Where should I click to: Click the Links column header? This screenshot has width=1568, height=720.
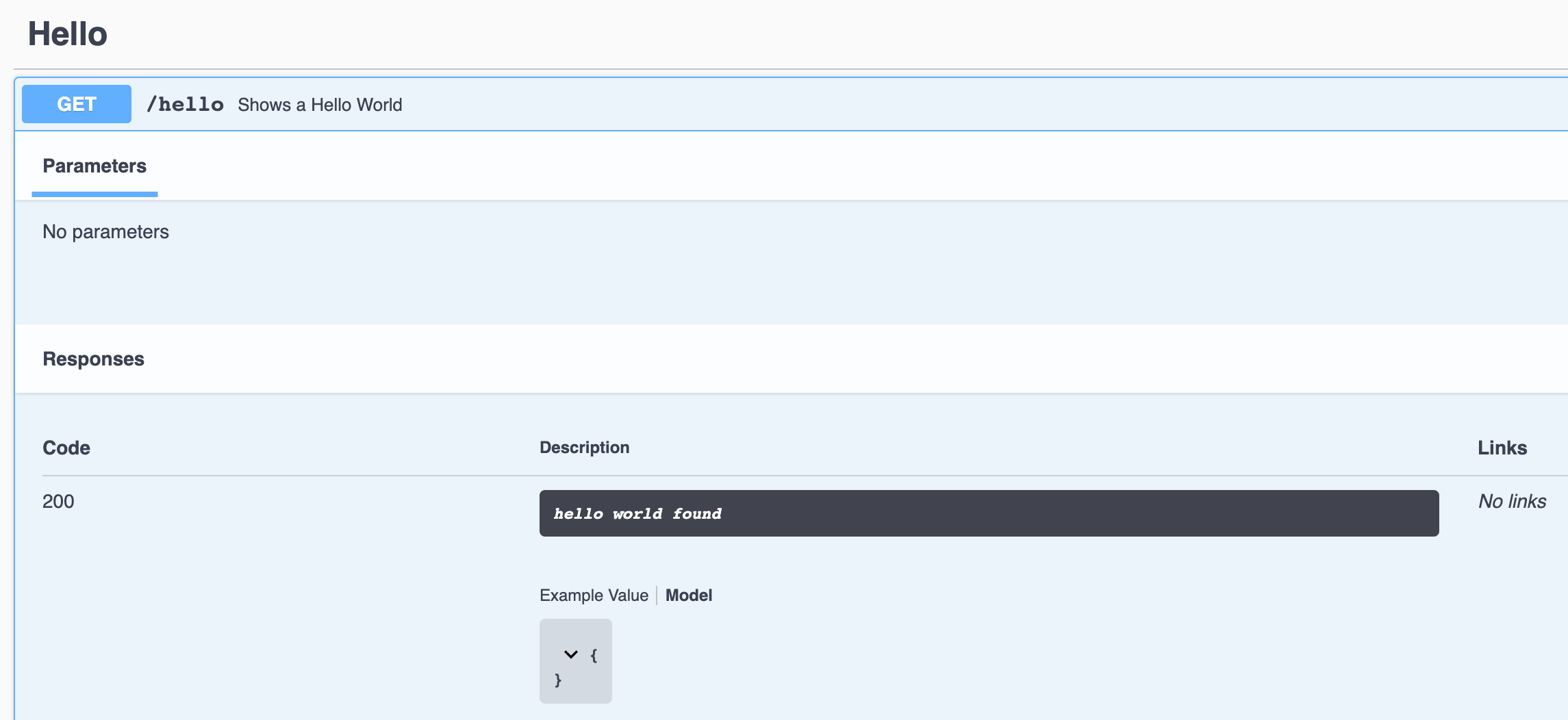1502,447
